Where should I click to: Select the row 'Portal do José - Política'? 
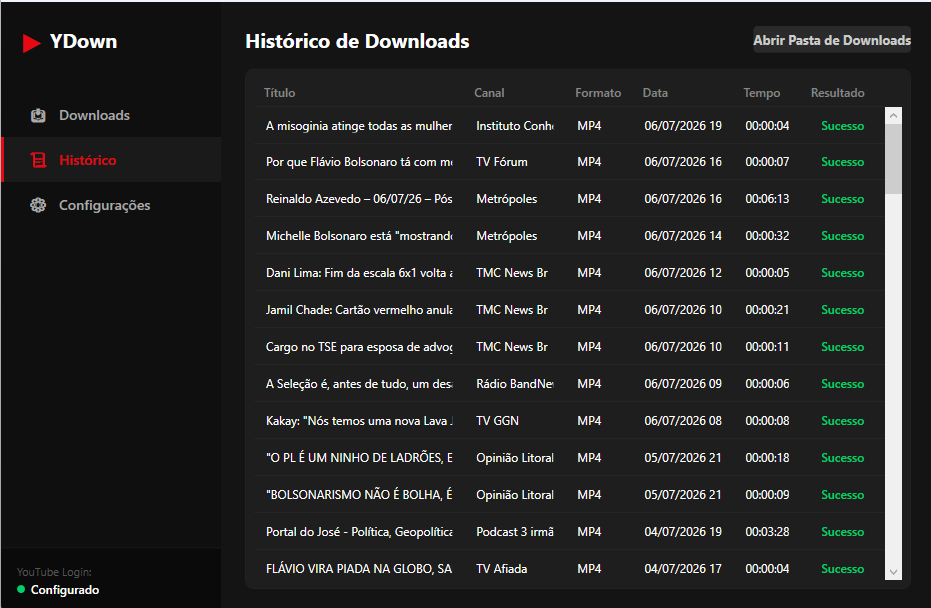tap(569, 531)
